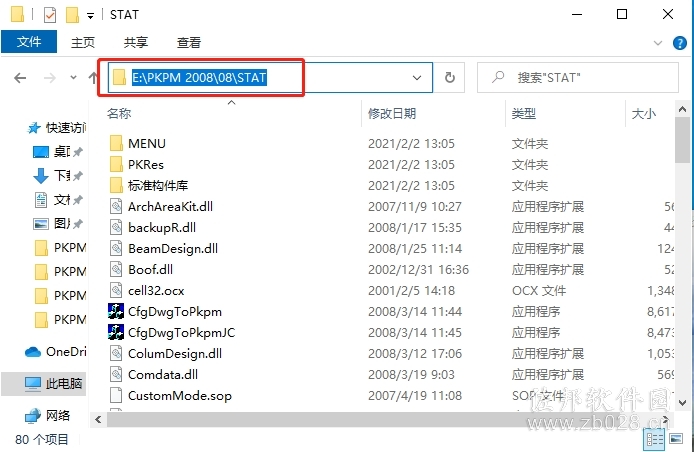Switch to large icons view layout
This screenshot has width=694, height=452.
pyautogui.click(x=676, y=439)
